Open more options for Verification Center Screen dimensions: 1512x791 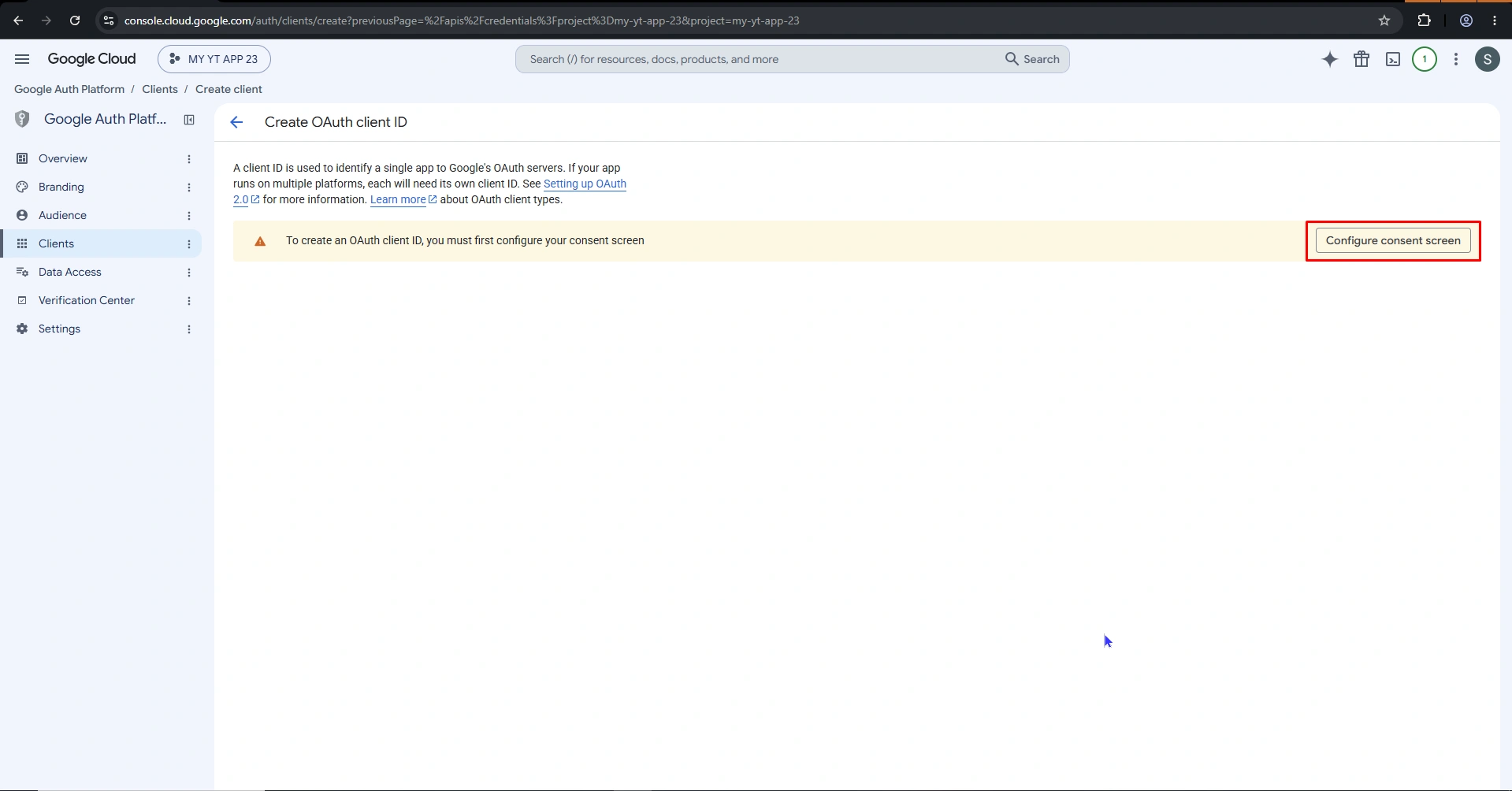189,301
